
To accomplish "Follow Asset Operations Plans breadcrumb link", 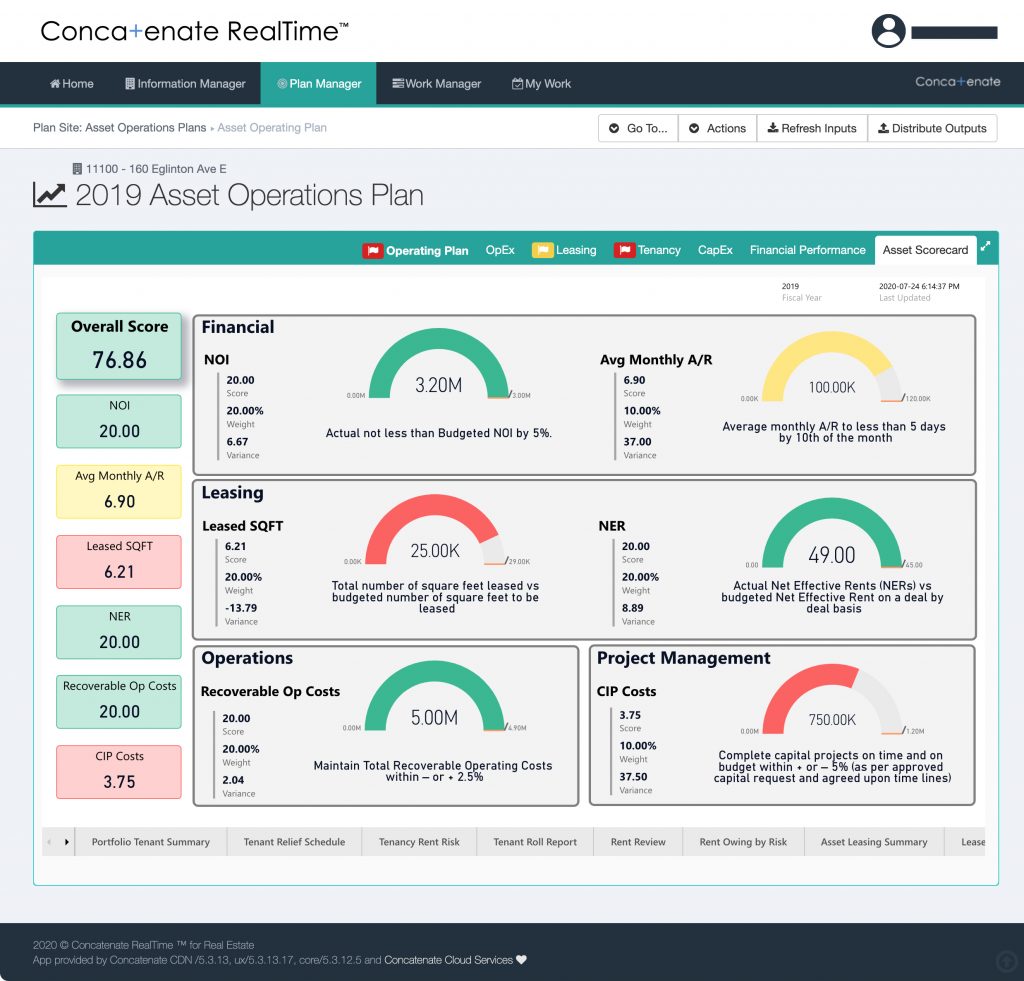I will click(x=146, y=127).
